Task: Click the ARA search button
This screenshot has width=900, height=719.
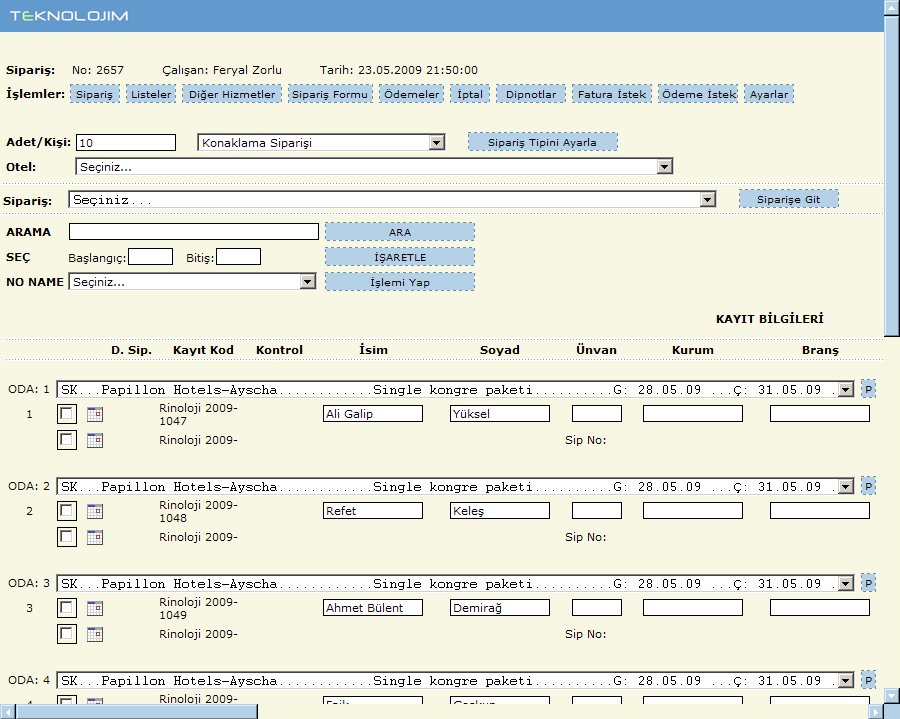Action: pos(400,232)
